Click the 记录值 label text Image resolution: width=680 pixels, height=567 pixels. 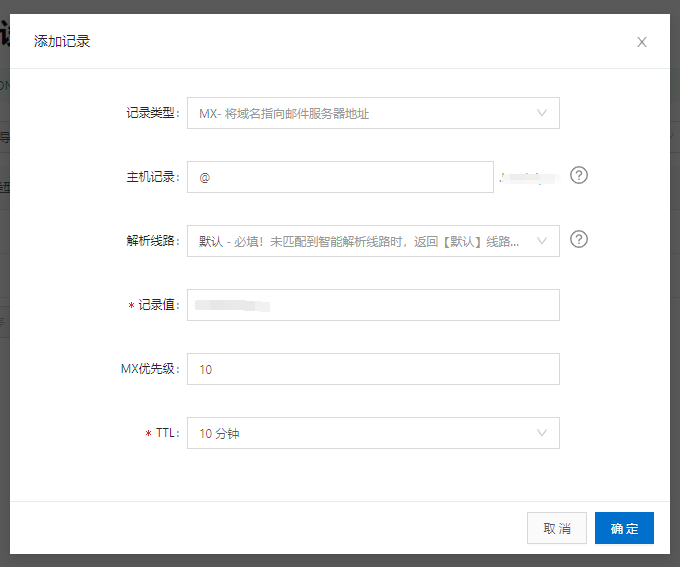point(158,305)
